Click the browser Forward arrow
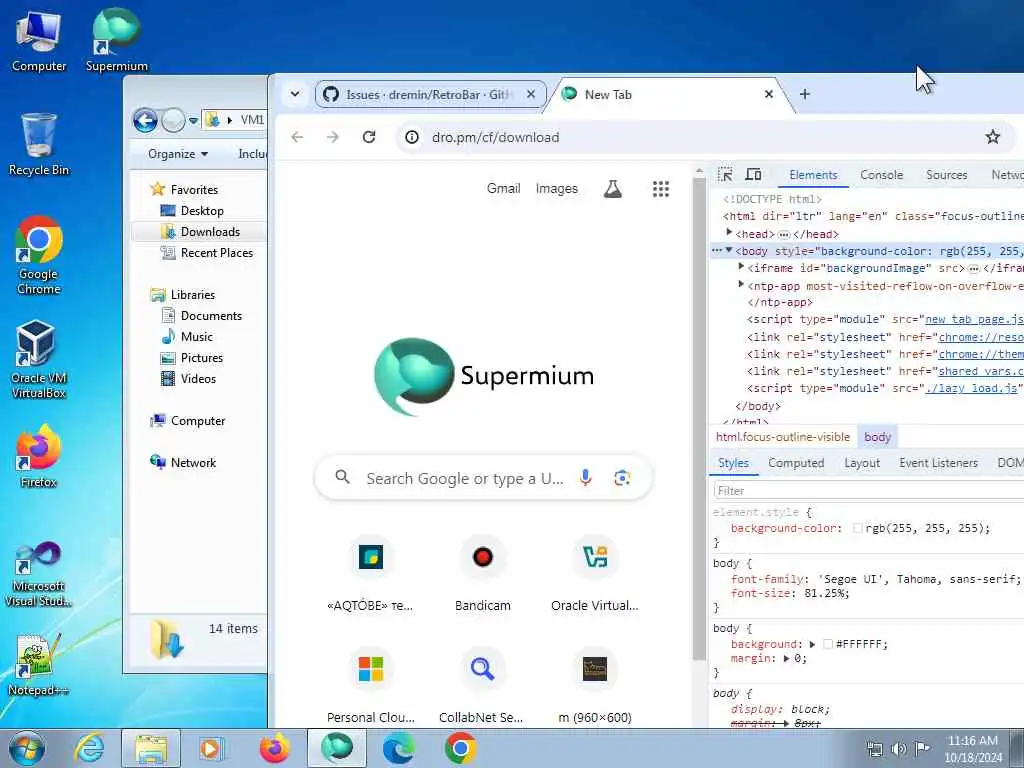 333,136
